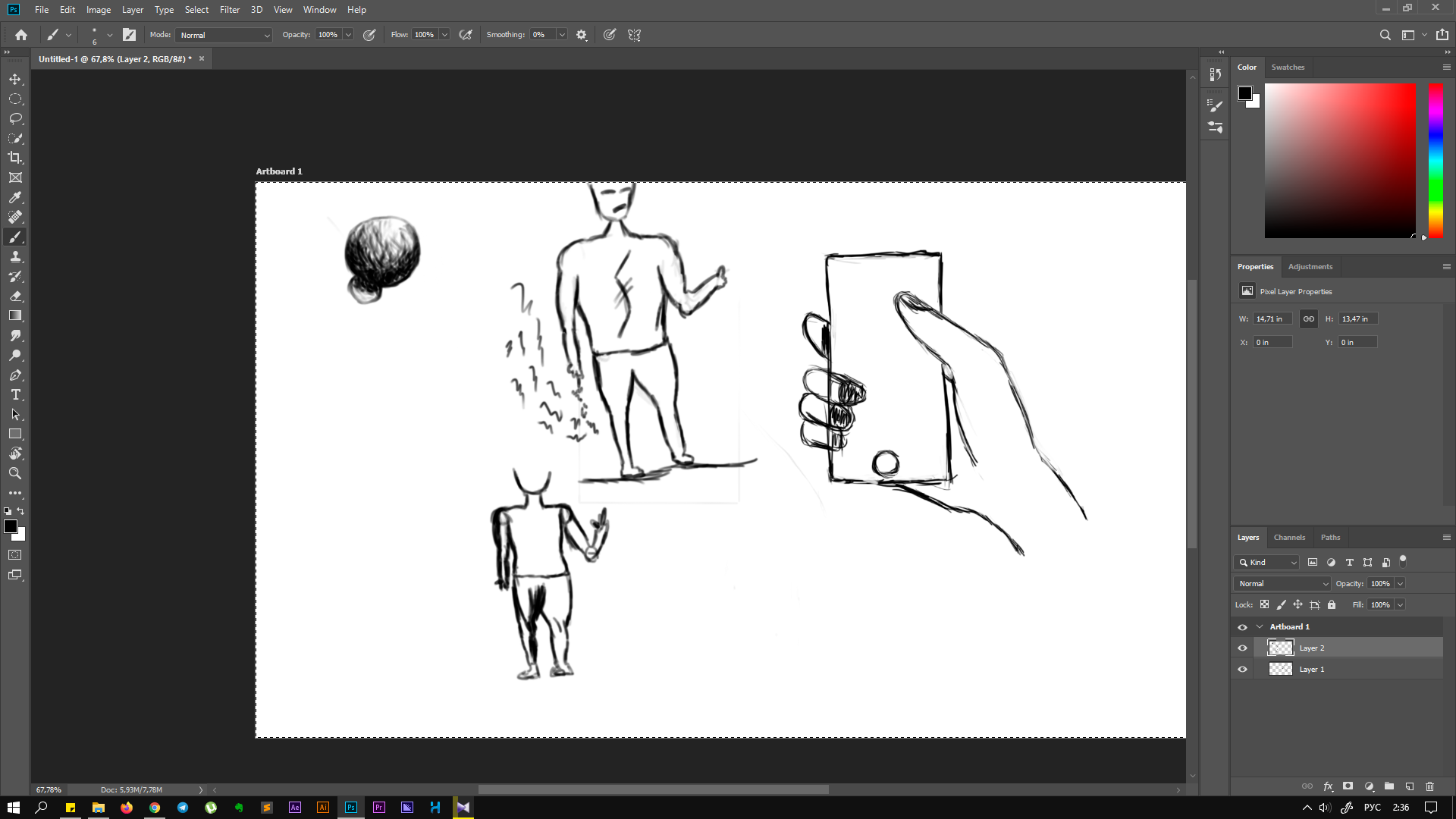1456x819 pixels.
Task: Click the width W input field
Action: coord(1272,319)
